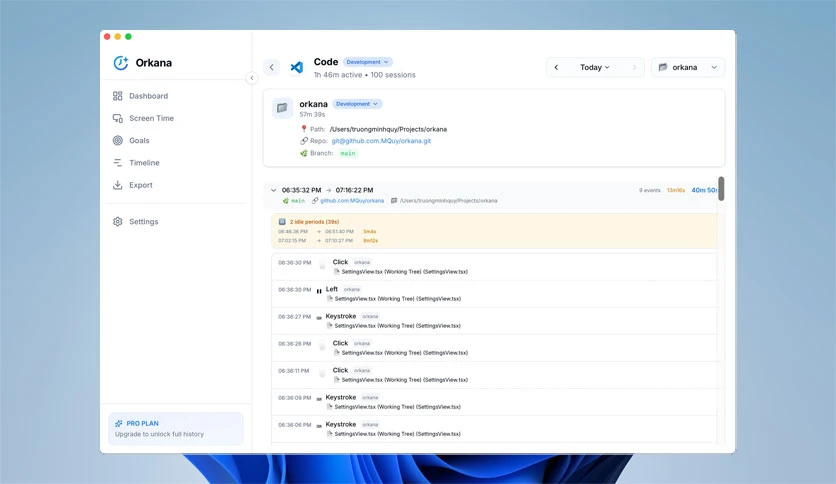836x484 pixels.
Task: Switch to the Timeline view
Action: click(x=144, y=163)
